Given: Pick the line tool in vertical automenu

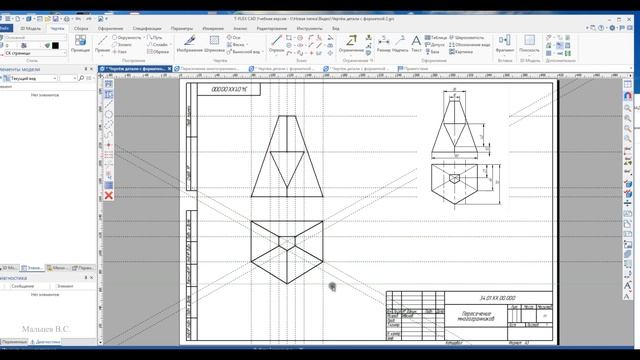Looking at the screenshot, I should pyautogui.click(x=109, y=104).
